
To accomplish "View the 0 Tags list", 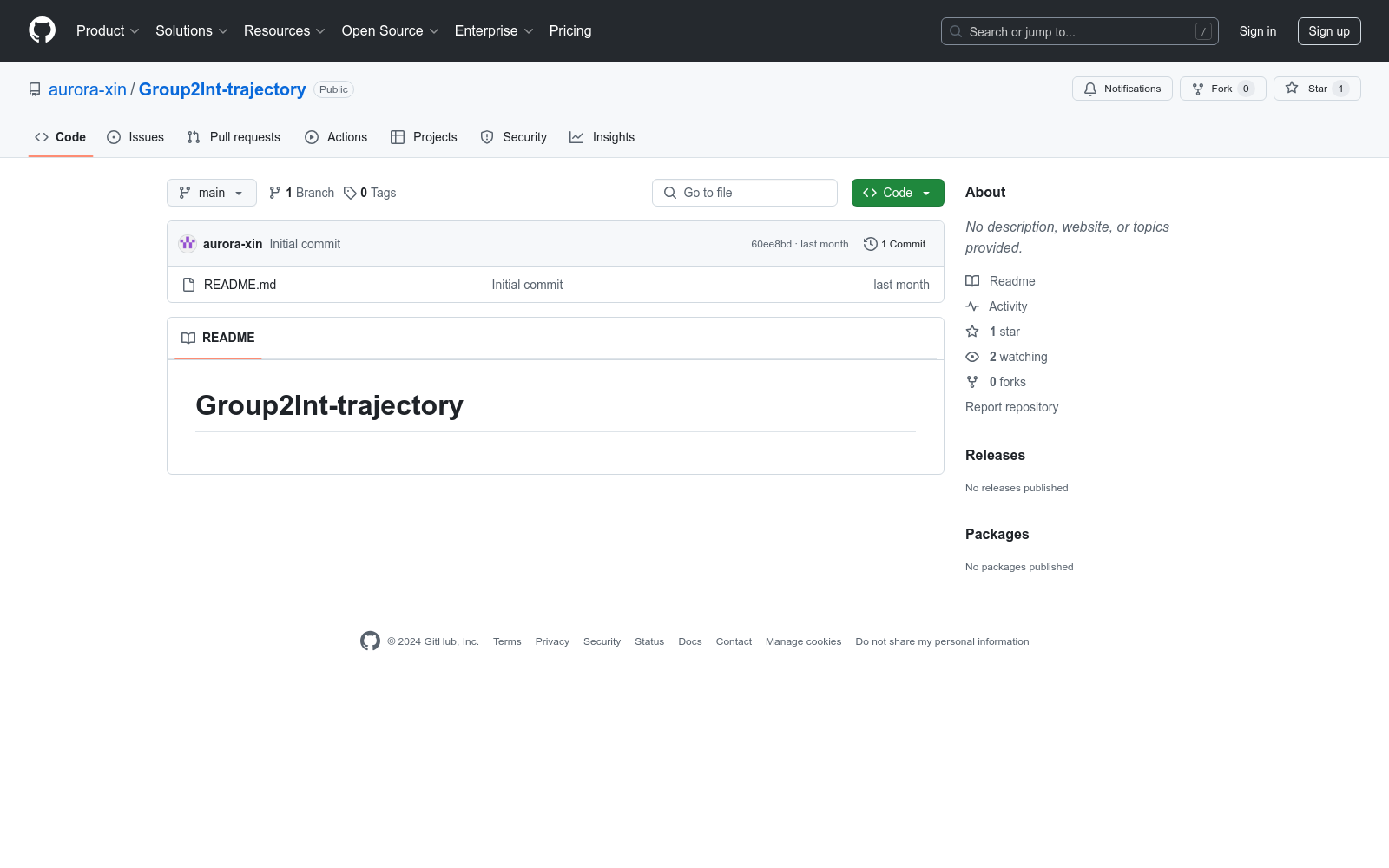I will point(370,193).
